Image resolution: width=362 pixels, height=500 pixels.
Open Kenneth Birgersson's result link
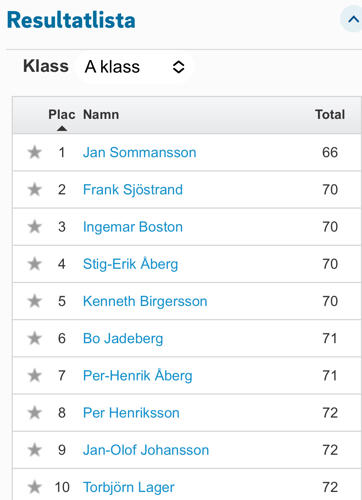click(x=145, y=301)
